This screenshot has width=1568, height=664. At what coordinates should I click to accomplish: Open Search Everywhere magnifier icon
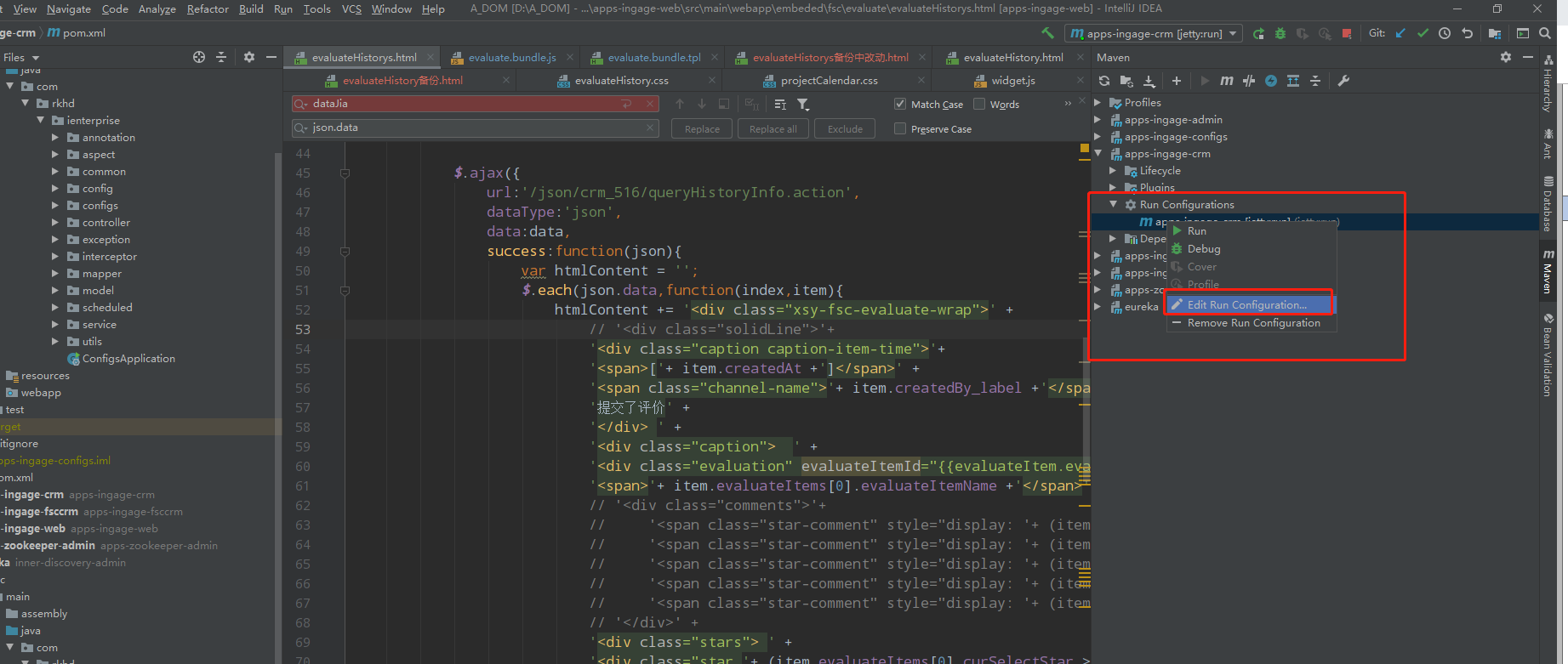(x=1546, y=33)
